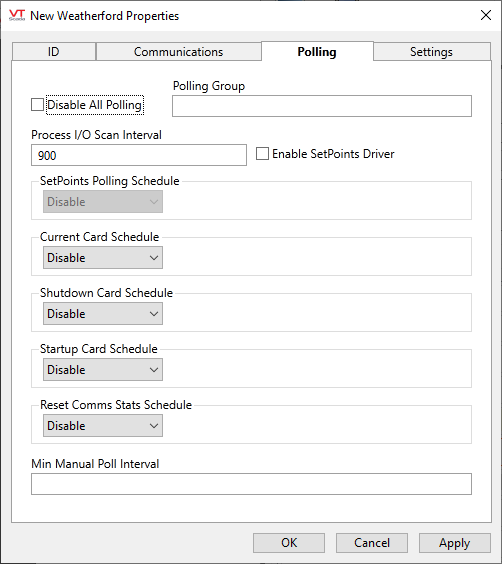Go to the Settings tab
The width and height of the screenshot is (502, 564).
[432, 52]
